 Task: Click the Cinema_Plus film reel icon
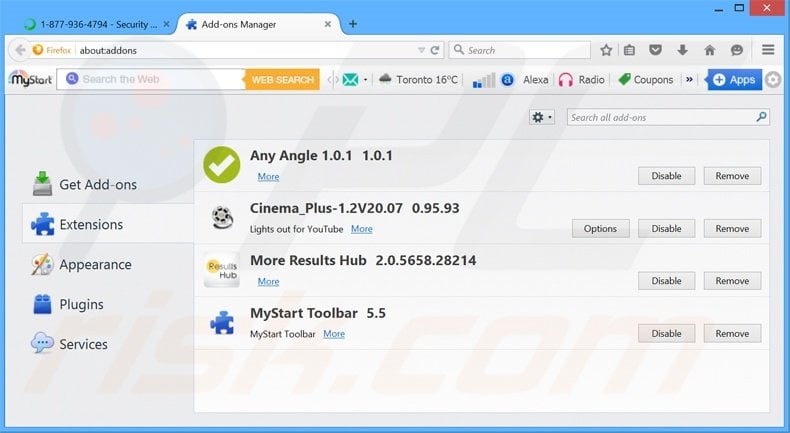click(x=222, y=218)
